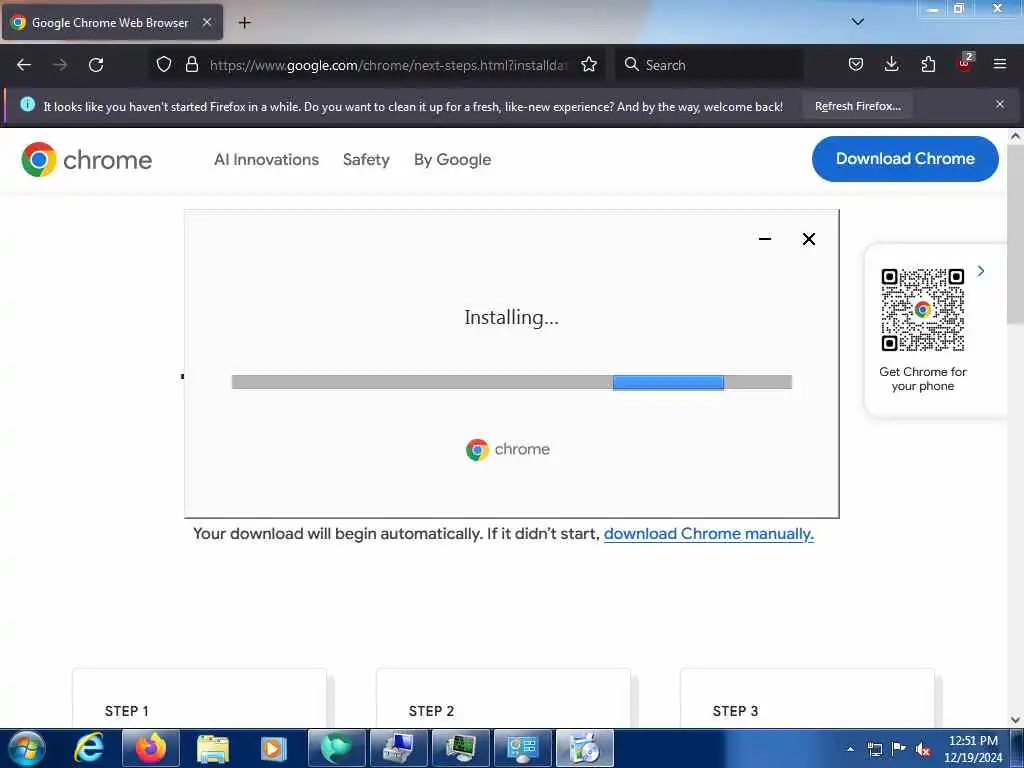Bookmark this page with the star
Image resolution: width=1024 pixels, height=768 pixels.
tap(589, 65)
